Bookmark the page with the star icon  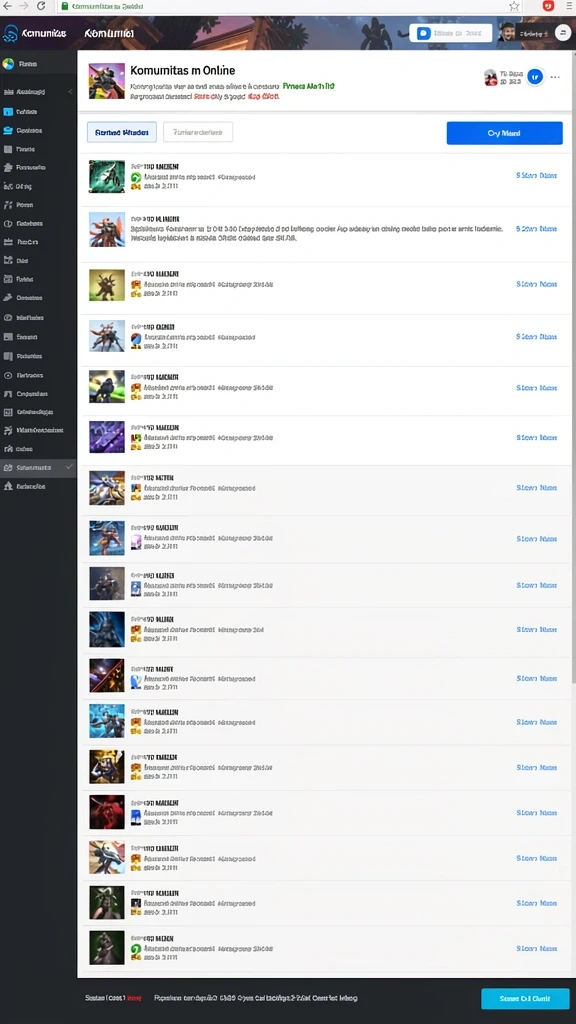[x=514, y=6]
